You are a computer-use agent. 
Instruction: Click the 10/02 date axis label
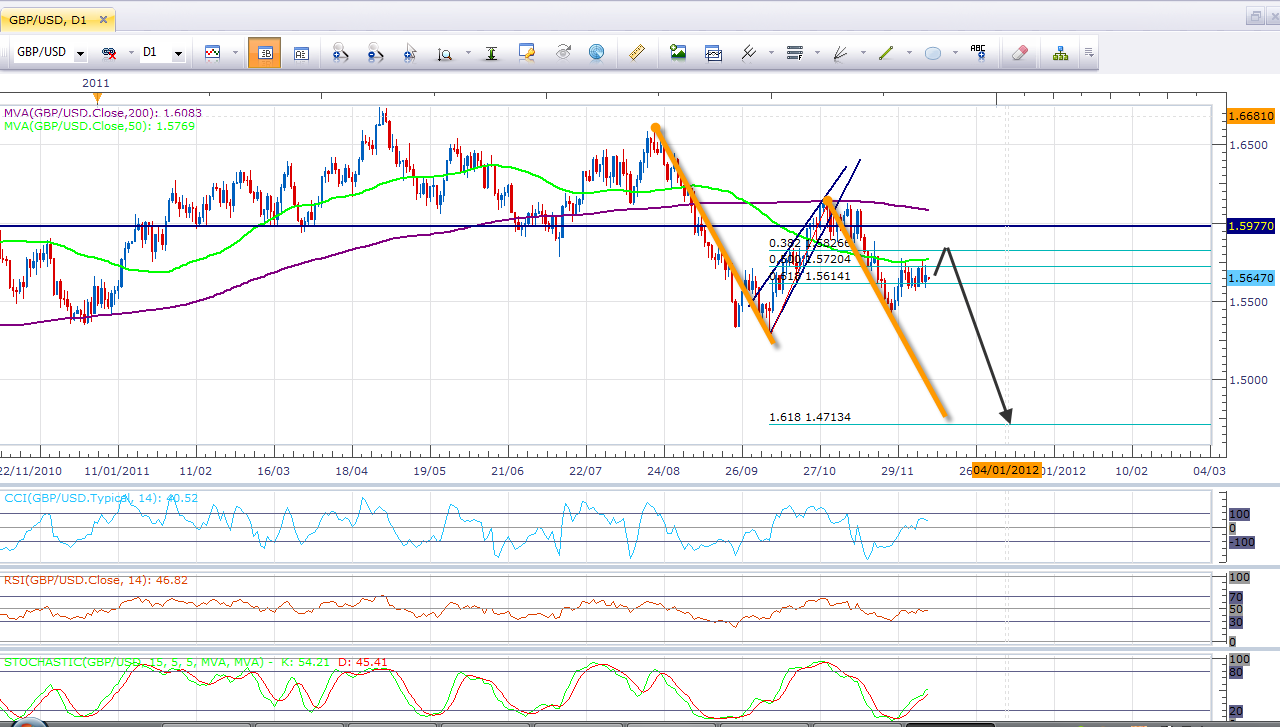pyautogui.click(x=1132, y=470)
